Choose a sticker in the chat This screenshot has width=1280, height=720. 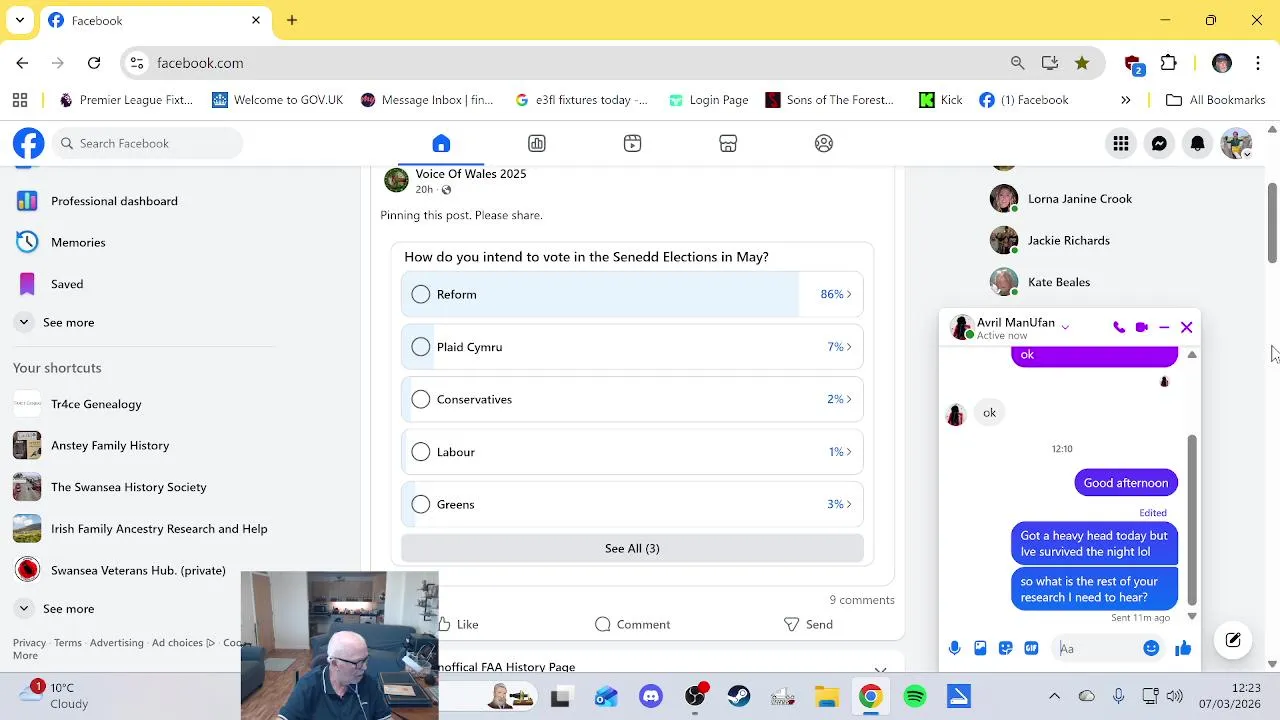(x=1005, y=648)
